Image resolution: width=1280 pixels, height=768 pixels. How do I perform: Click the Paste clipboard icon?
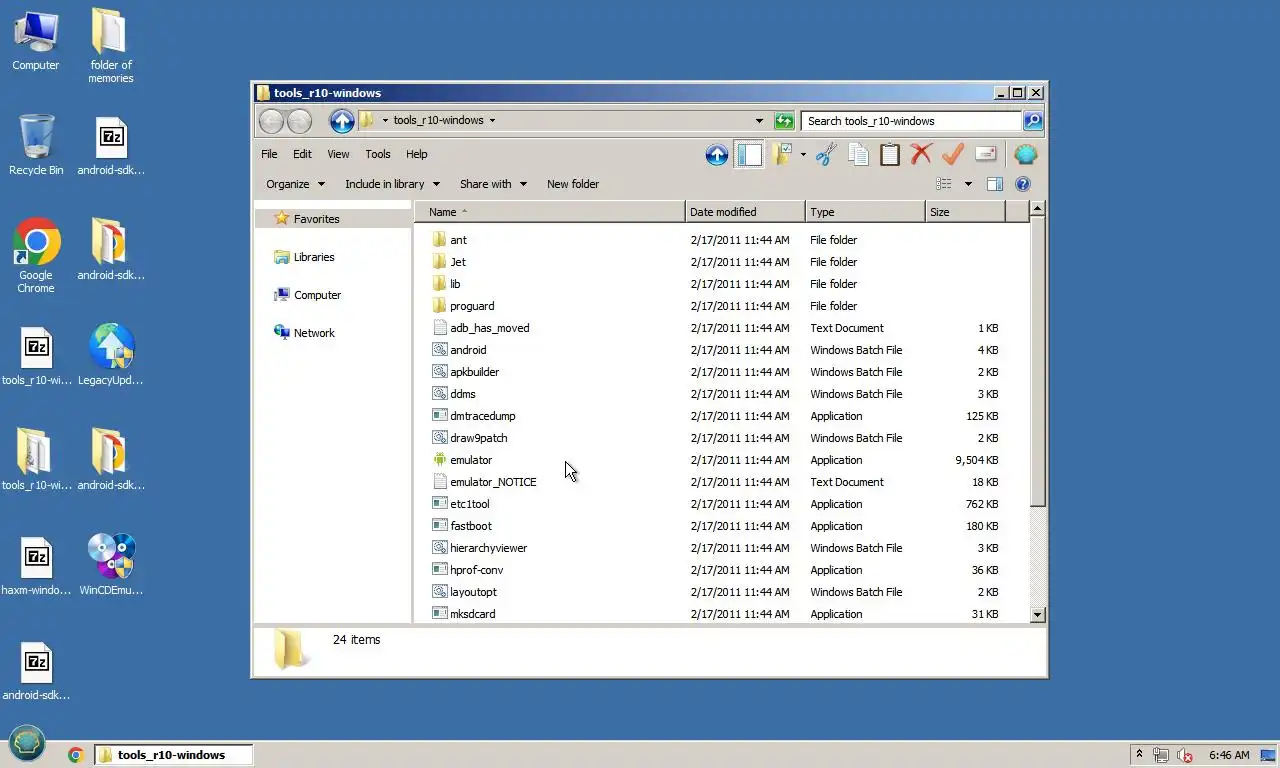click(x=890, y=155)
